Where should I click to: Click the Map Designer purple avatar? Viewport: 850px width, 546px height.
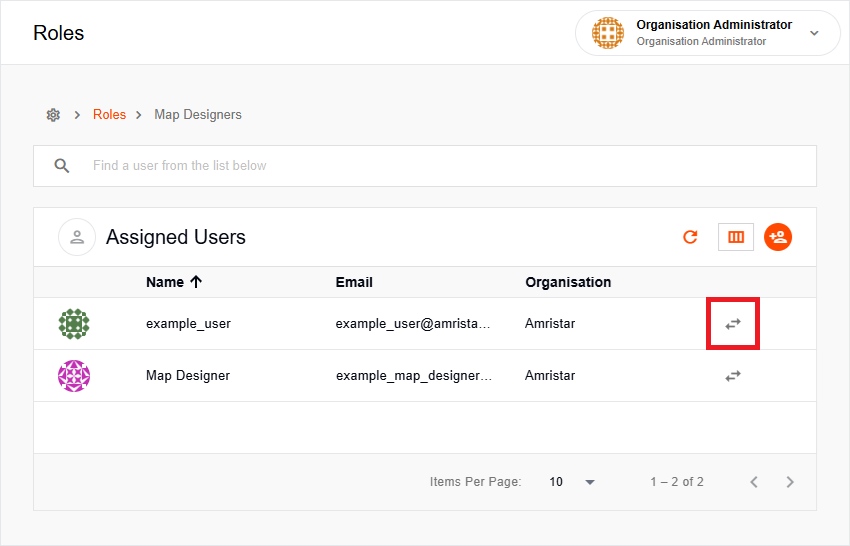pos(74,376)
